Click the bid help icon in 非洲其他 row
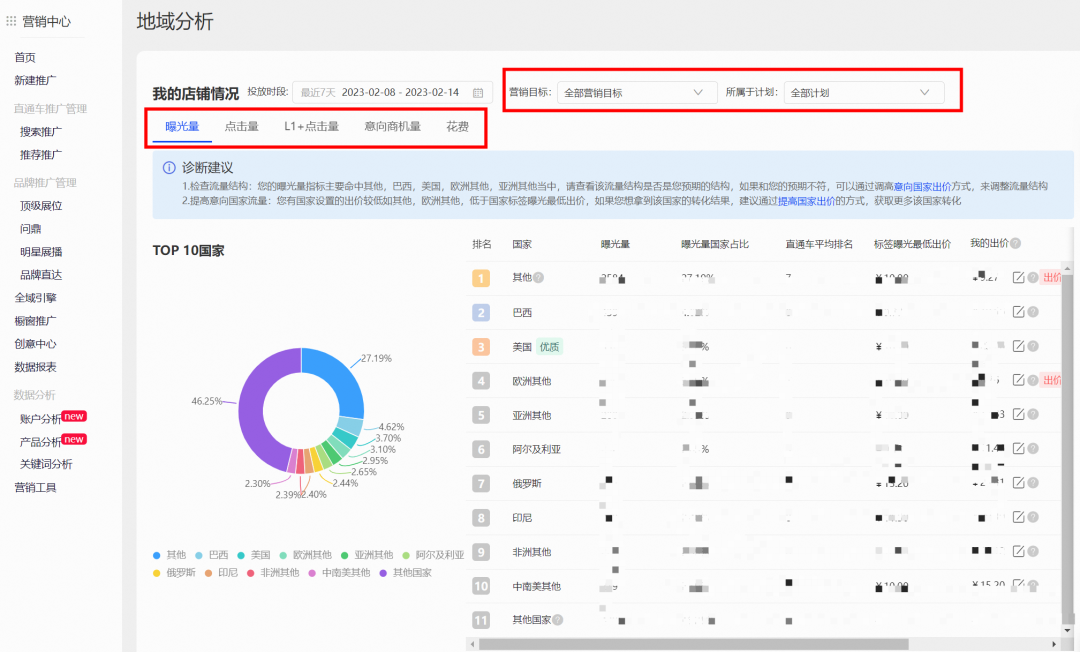Viewport: 1080px width, 652px height. pos(1033,551)
